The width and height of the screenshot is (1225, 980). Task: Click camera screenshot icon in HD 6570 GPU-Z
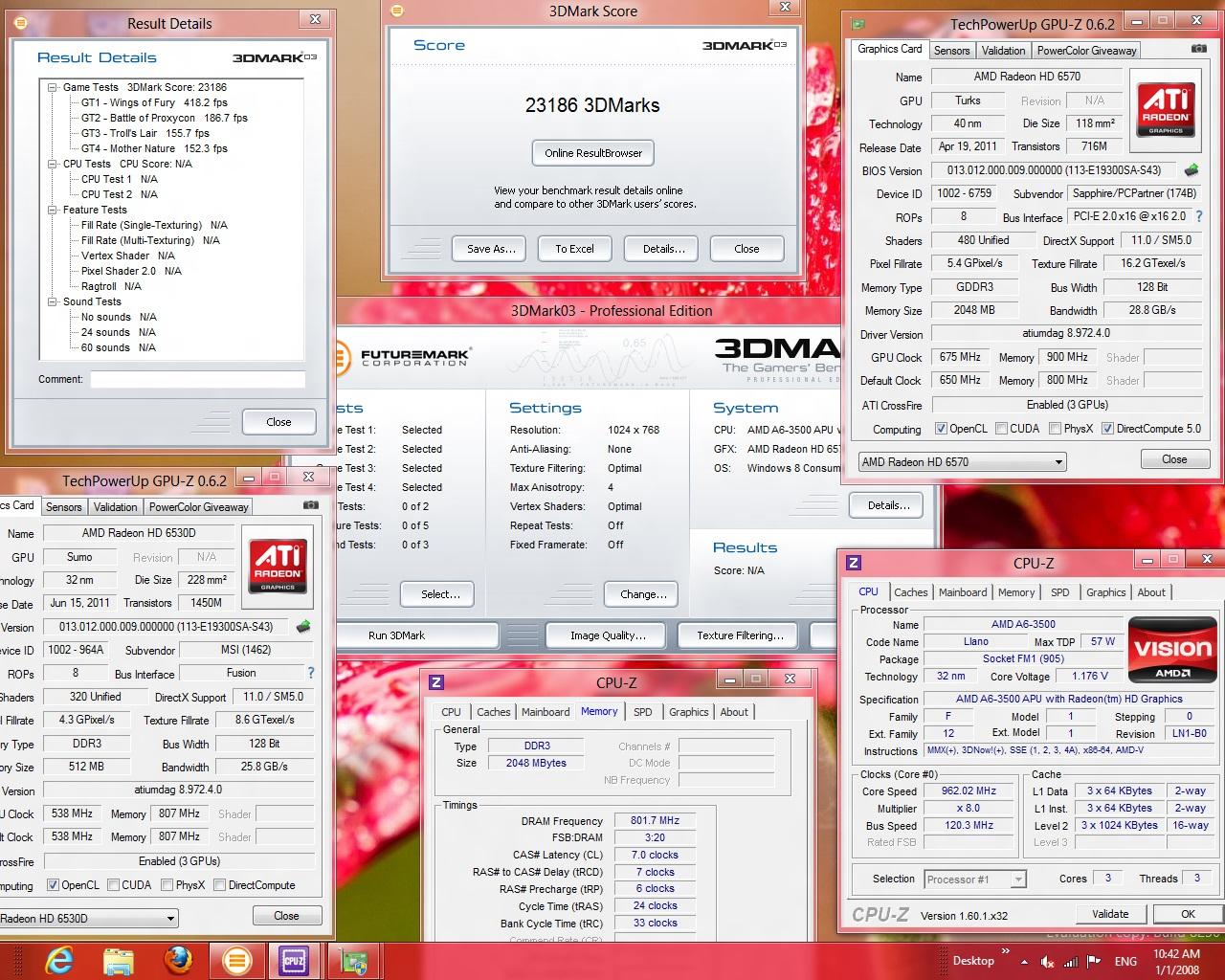(x=1198, y=49)
